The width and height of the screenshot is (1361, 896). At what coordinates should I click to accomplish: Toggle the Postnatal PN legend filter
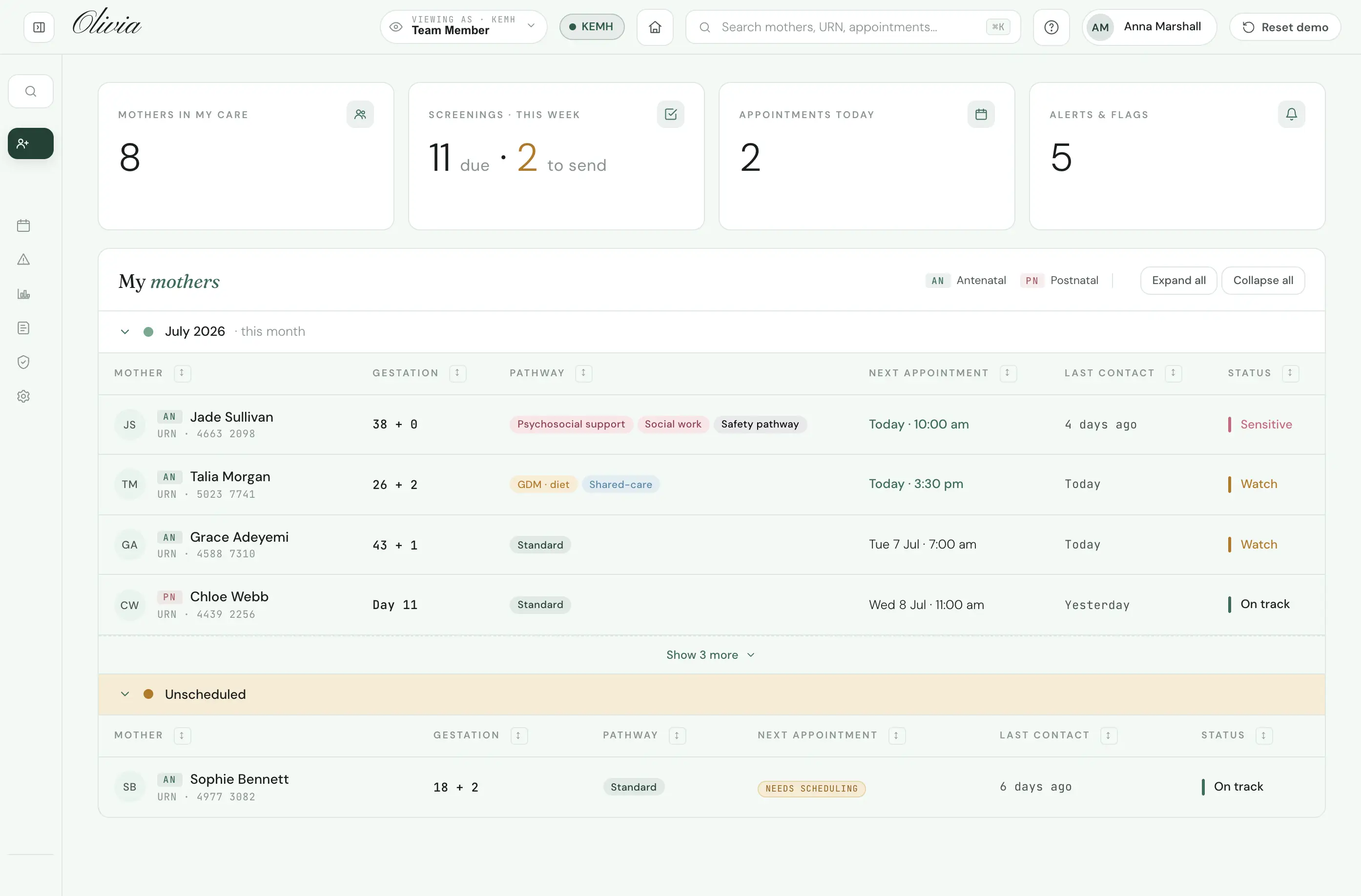tap(1059, 280)
